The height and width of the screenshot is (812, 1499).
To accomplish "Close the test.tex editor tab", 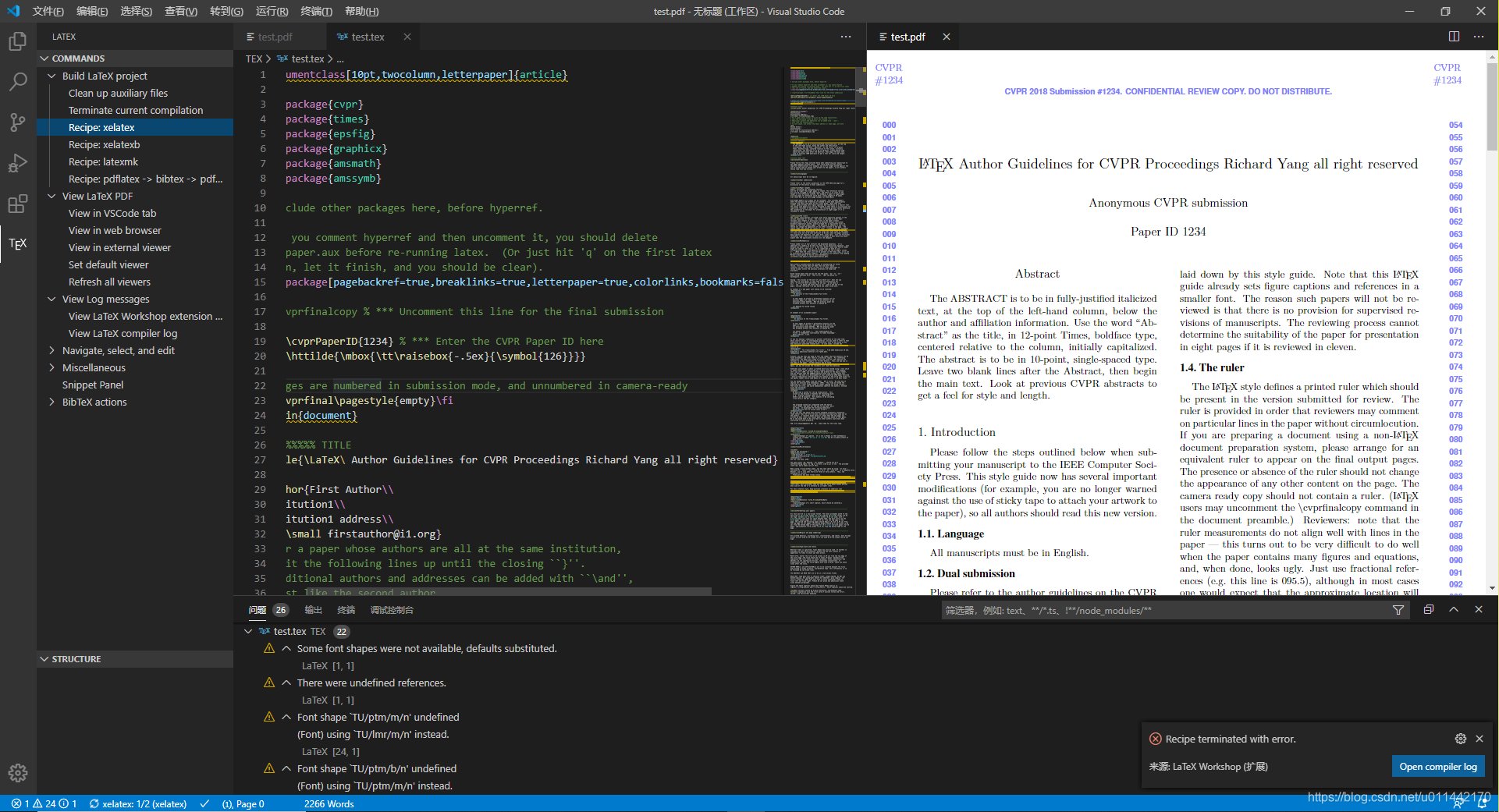I will click(x=407, y=37).
